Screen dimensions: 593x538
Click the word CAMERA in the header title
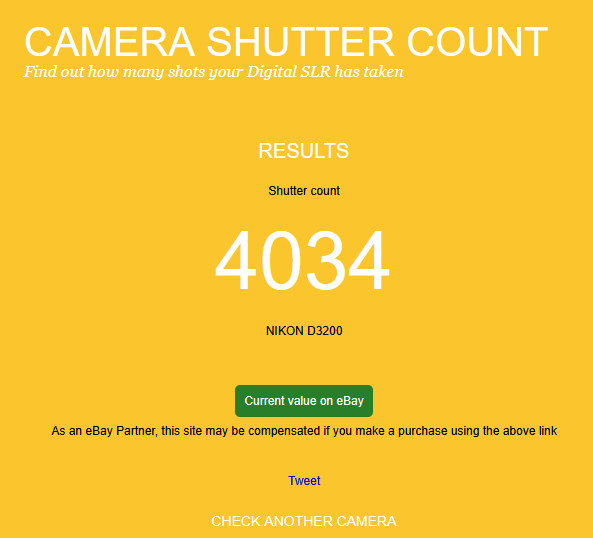(x=110, y=42)
